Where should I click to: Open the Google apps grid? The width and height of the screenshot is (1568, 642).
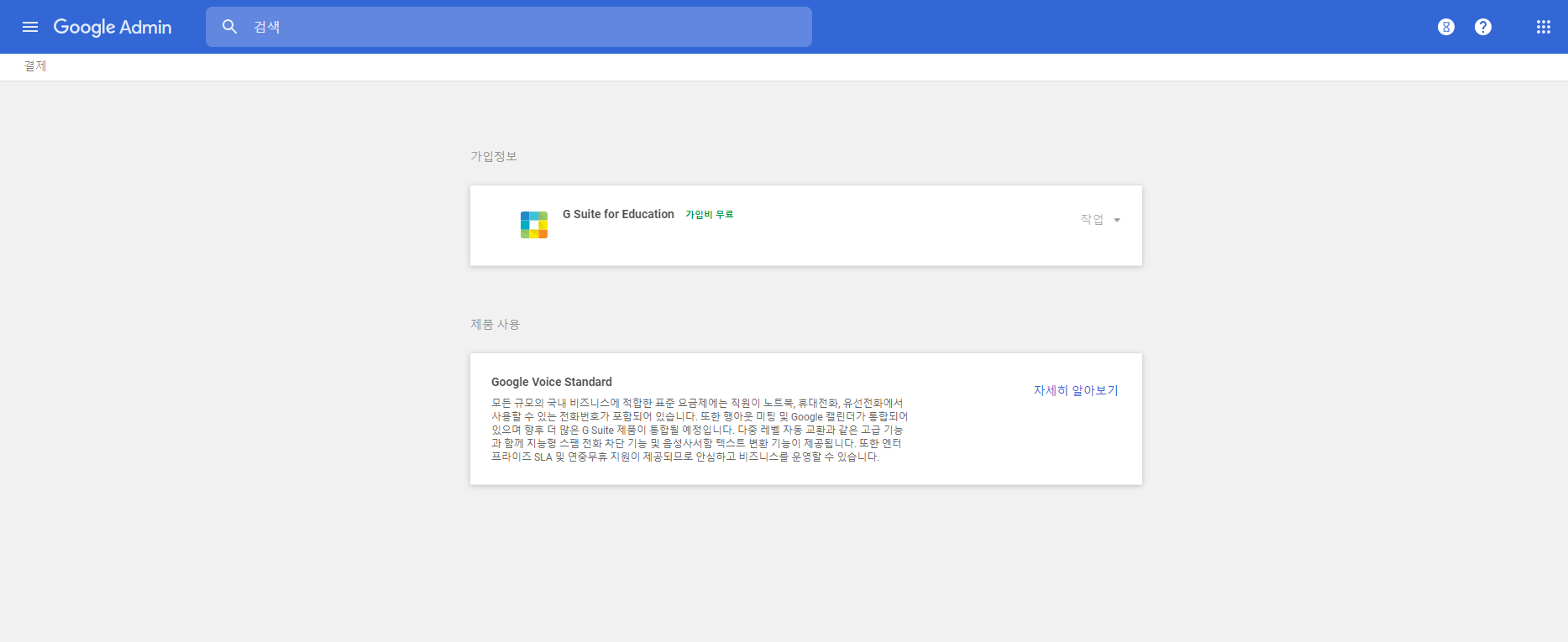point(1544,27)
